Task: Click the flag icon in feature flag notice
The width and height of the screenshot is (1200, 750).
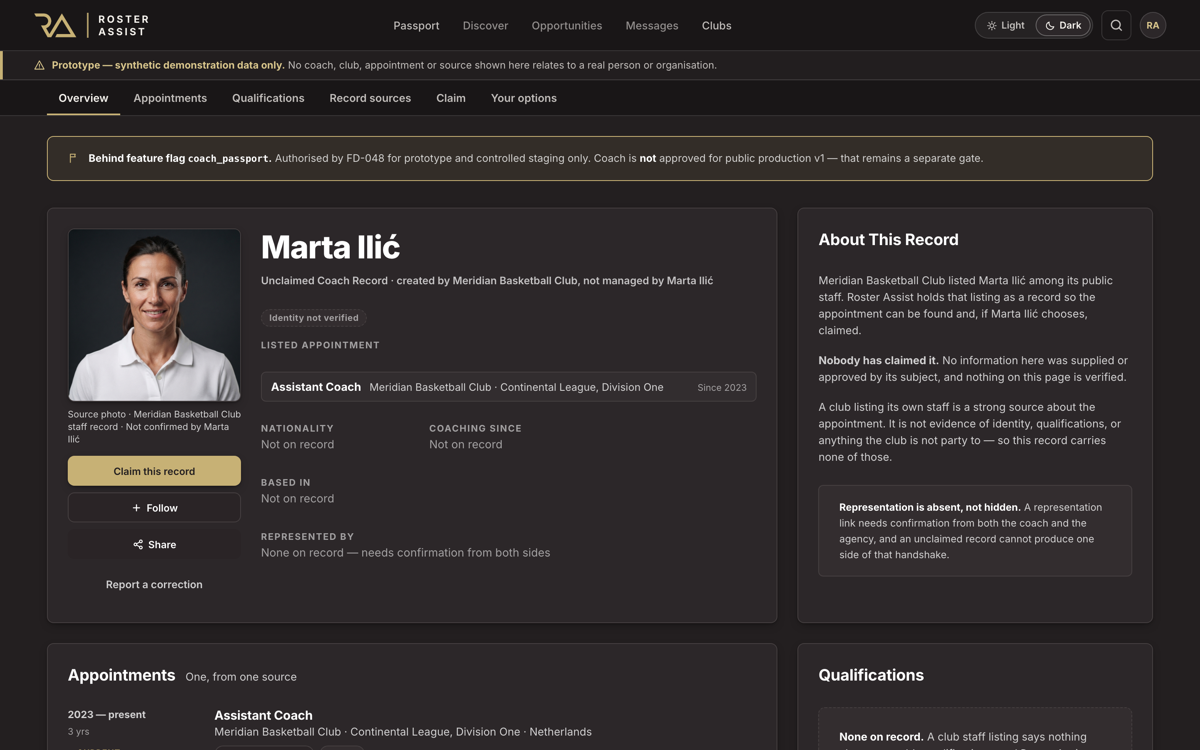Action: [72, 158]
